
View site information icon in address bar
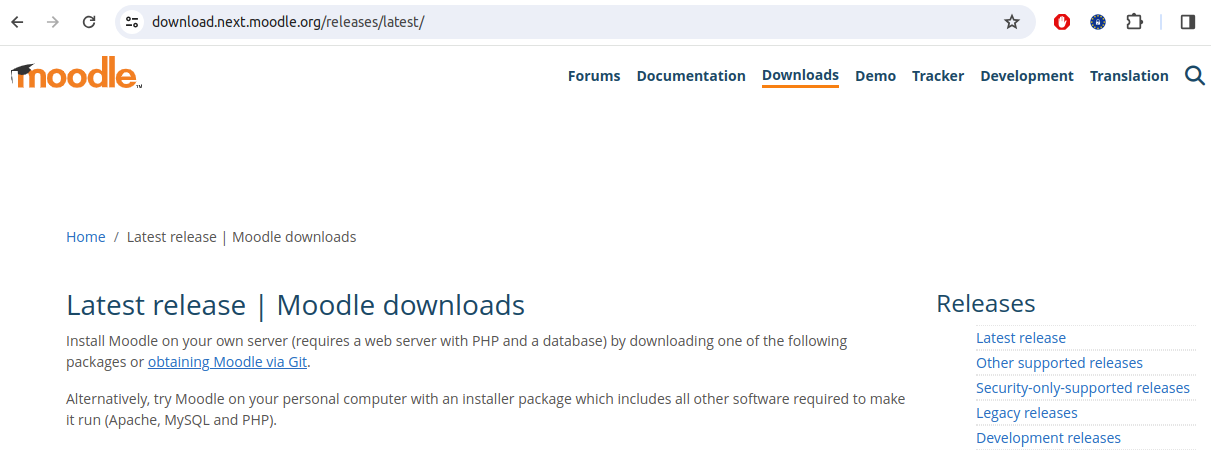(132, 22)
